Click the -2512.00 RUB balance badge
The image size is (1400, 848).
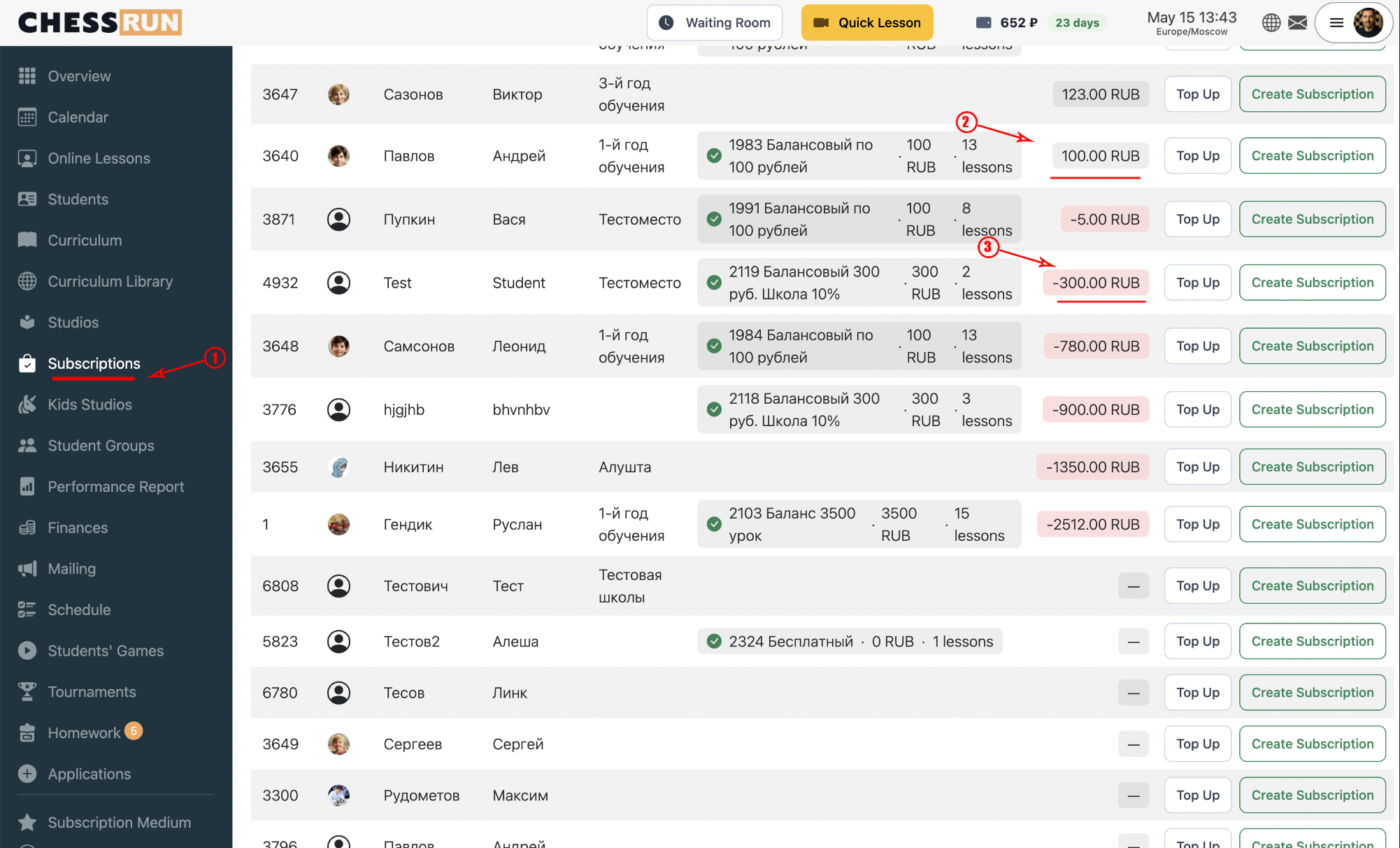click(1092, 524)
